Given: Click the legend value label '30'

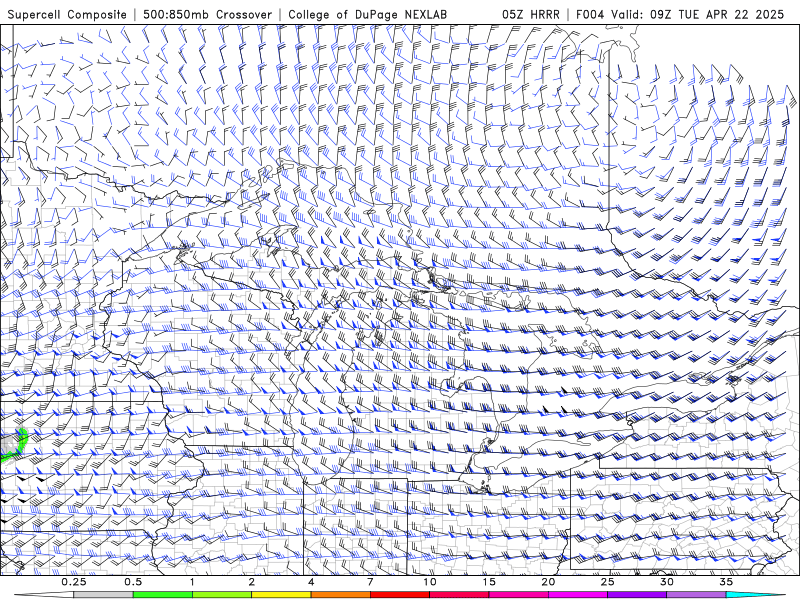Looking at the screenshot, I should (x=666, y=582).
